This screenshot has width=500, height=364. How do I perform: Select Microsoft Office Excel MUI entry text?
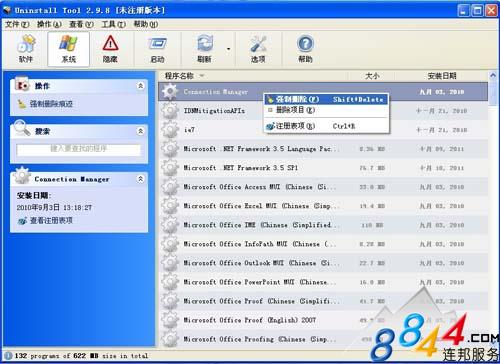pyautogui.click(x=262, y=206)
